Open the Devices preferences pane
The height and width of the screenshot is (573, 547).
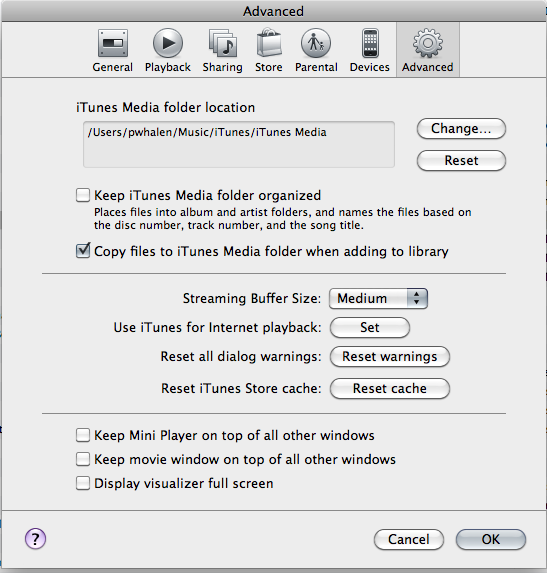370,50
